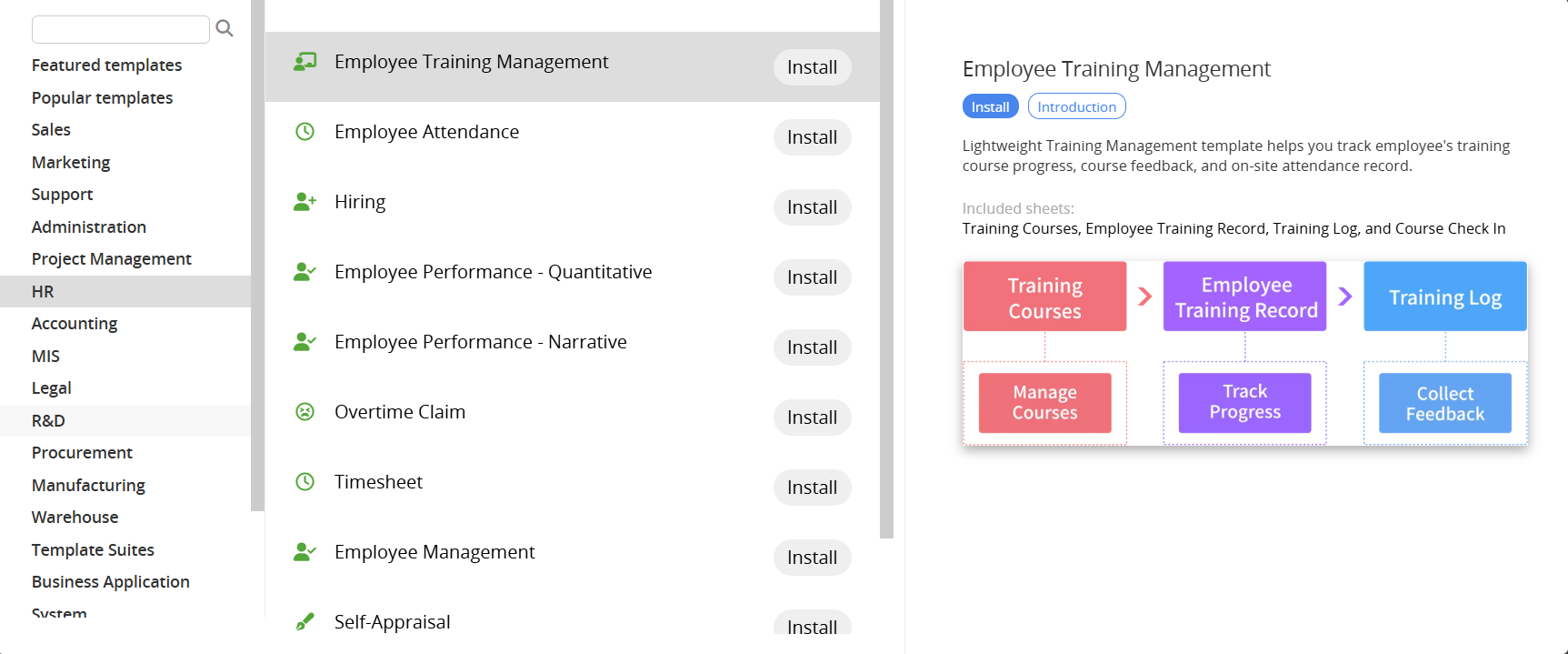Click the Employee Management person icon

pyautogui.click(x=305, y=552)
